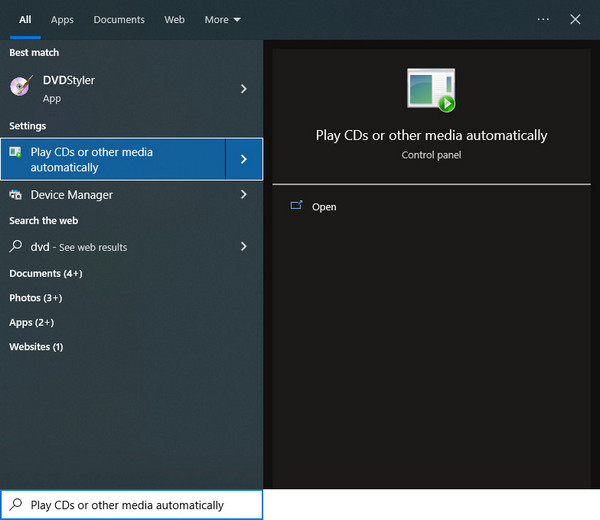Expand the Device Manager chevron

(x=244, y=194)
